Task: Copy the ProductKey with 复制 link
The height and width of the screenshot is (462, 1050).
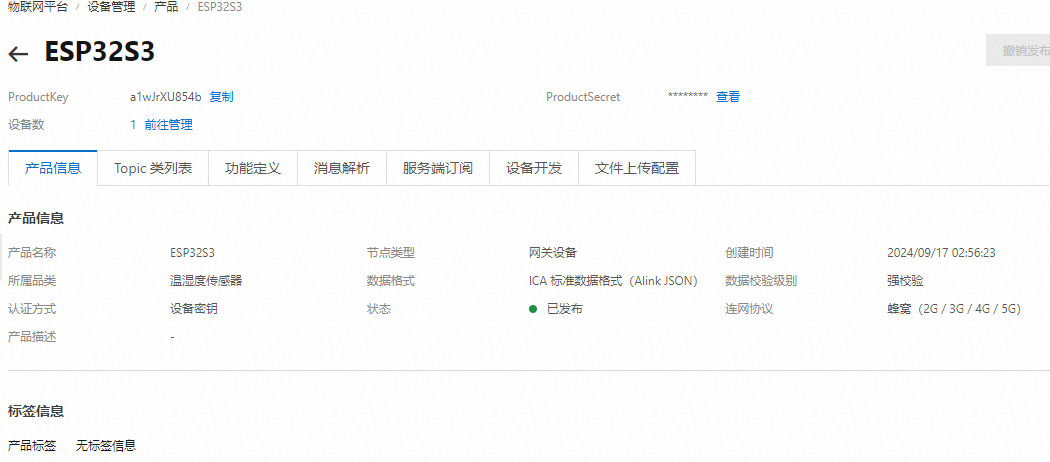Action: click(222, 96)
